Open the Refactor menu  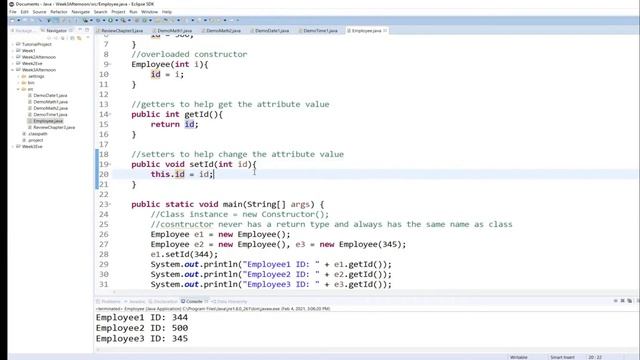pos(59,12)
